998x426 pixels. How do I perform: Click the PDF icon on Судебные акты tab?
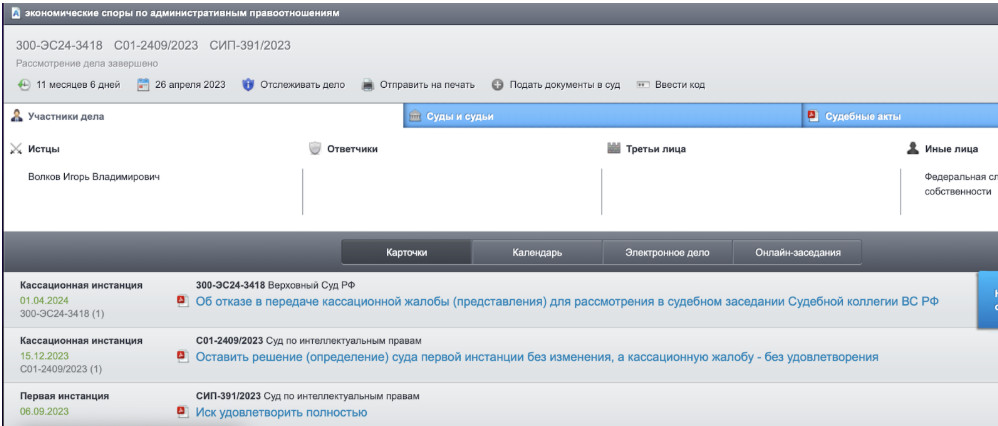(x=812, y=117)
